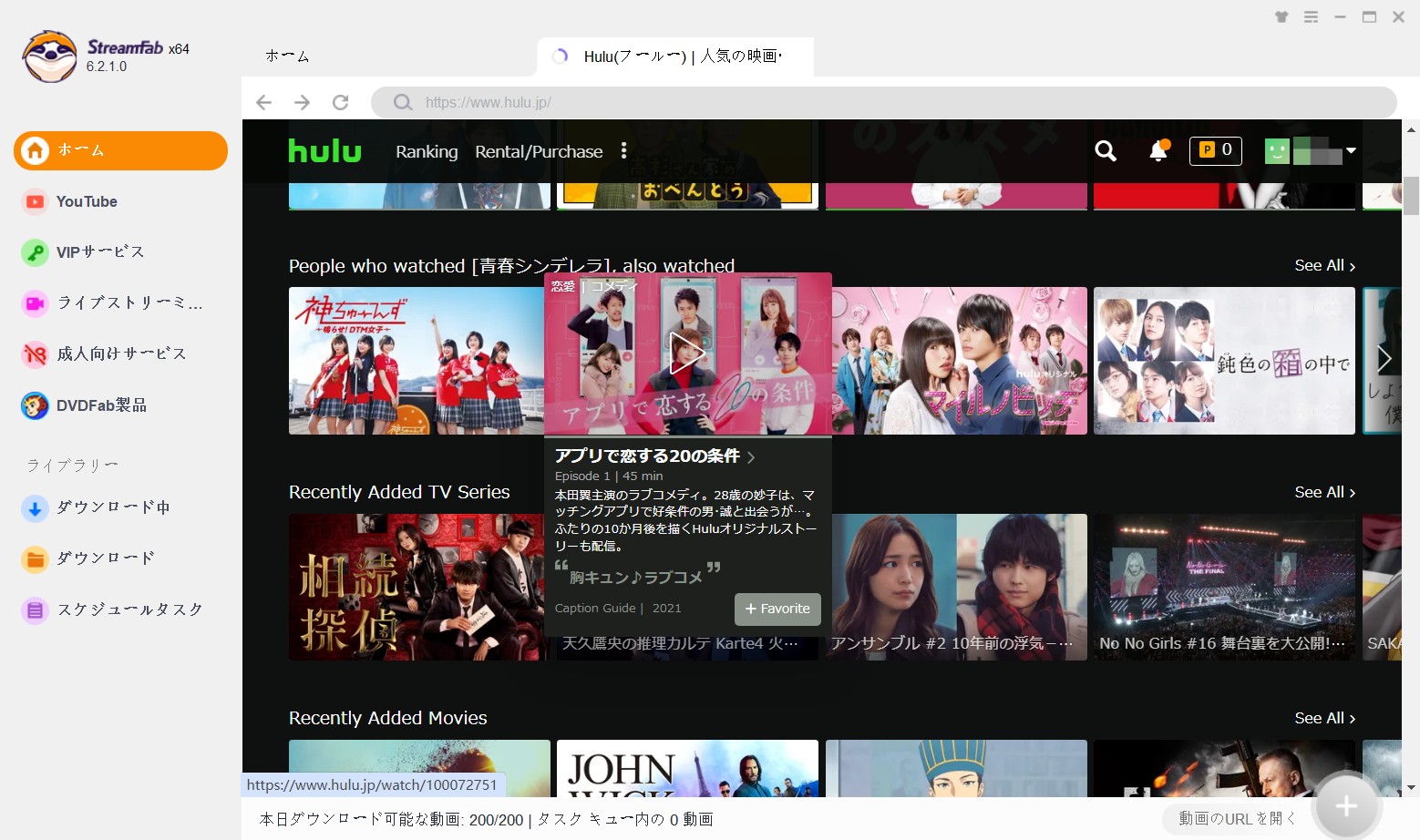Image resolution: width=1420 pixels, height=840 pixels.
Task: Click 動画のURLを開く button
Action: tap(1237, 819)
